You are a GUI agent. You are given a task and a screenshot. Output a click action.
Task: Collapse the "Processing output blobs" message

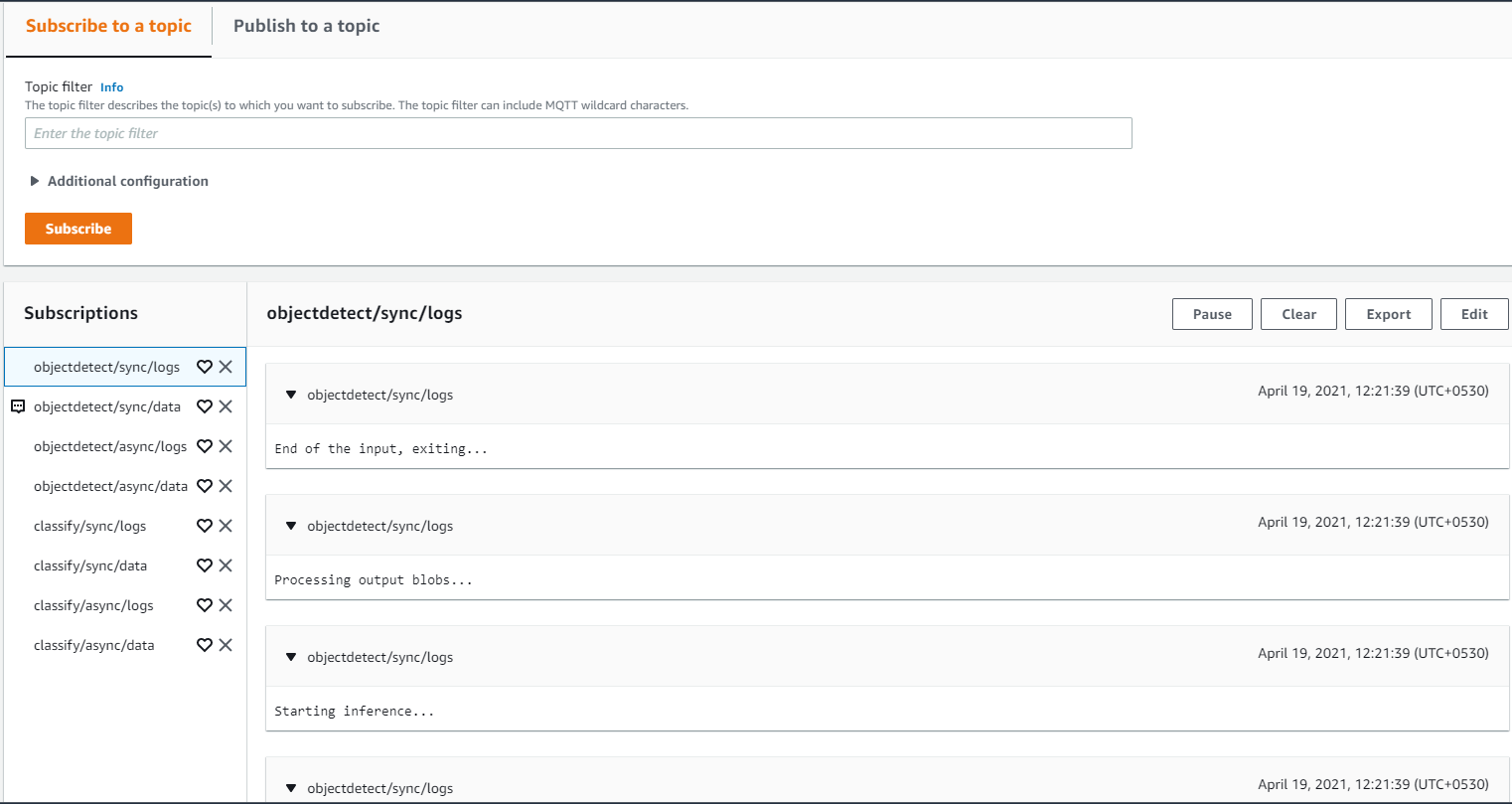pos(291,526)
